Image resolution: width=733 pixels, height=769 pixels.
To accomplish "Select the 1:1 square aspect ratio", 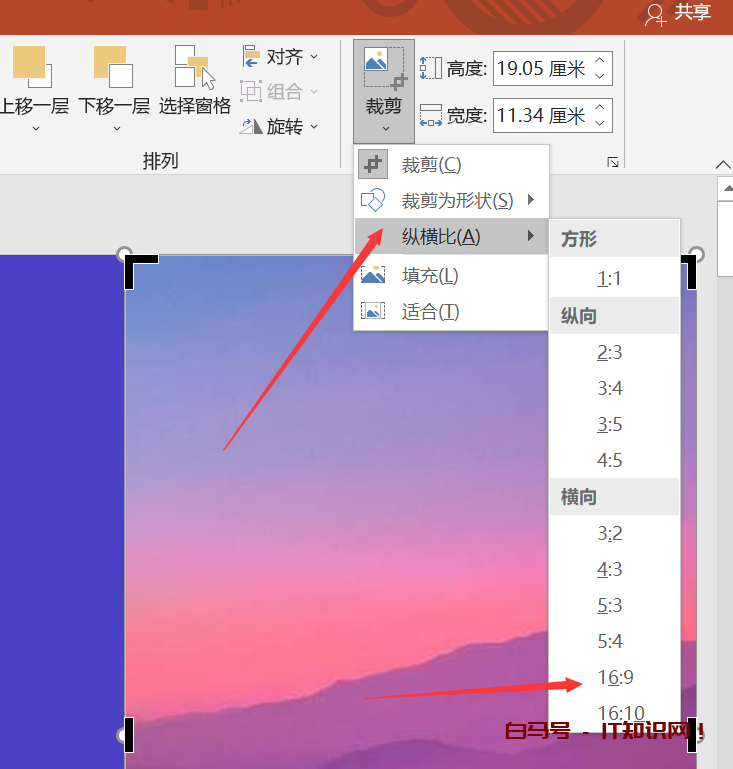I will coord(609,279).
